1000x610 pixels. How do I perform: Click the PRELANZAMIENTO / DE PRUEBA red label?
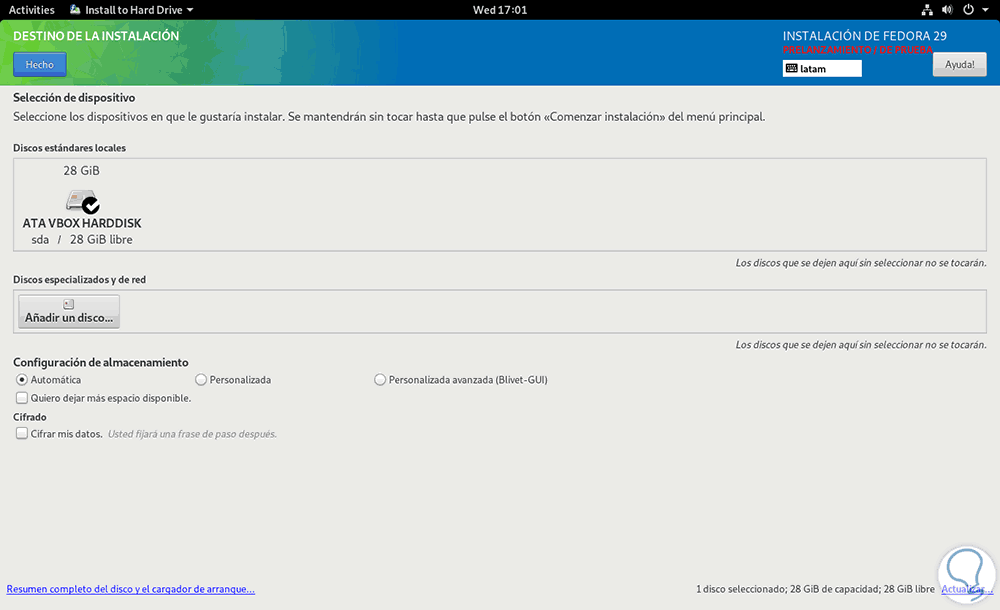[858, 50]
